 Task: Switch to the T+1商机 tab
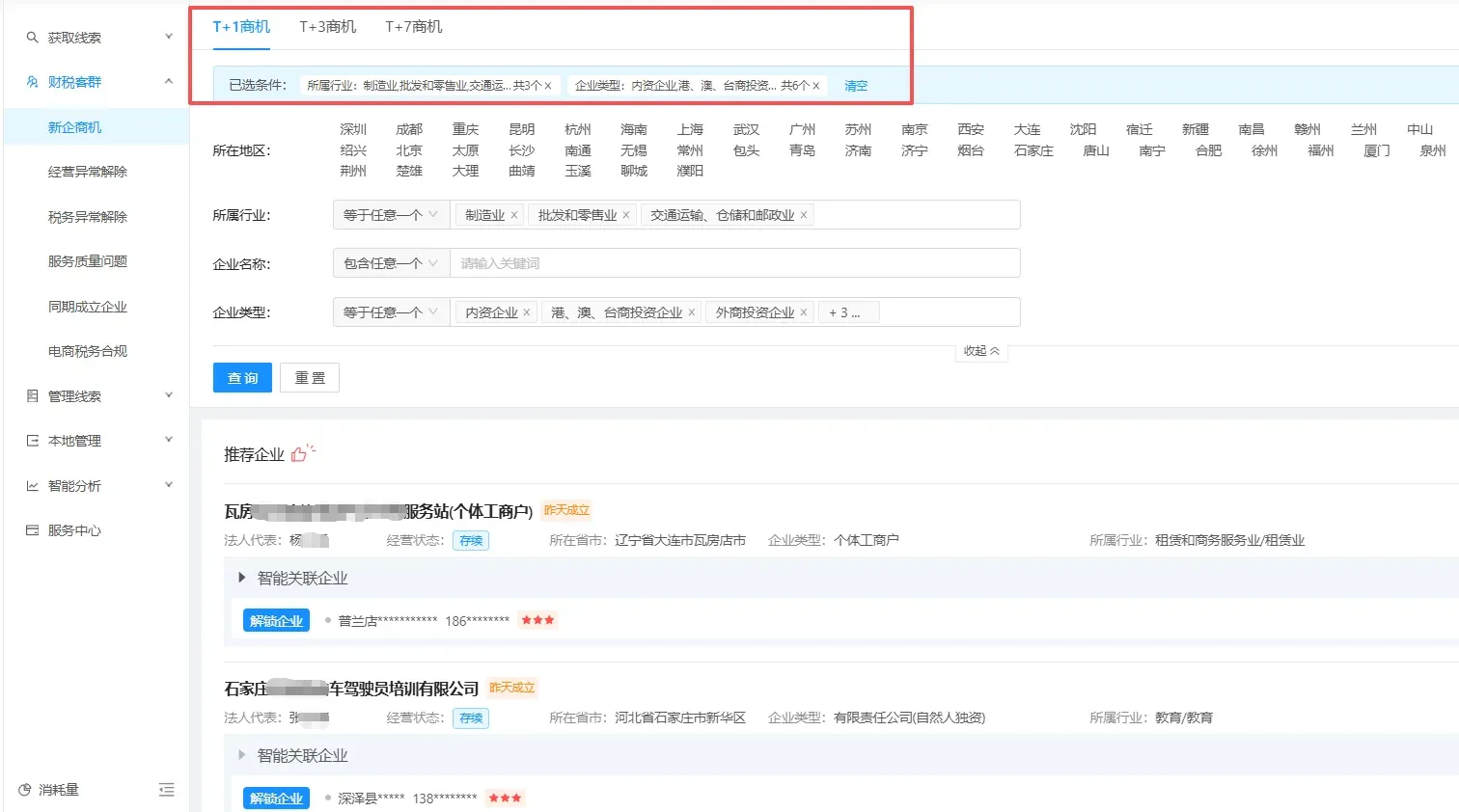pyautogui.click(x=241, y=27)
